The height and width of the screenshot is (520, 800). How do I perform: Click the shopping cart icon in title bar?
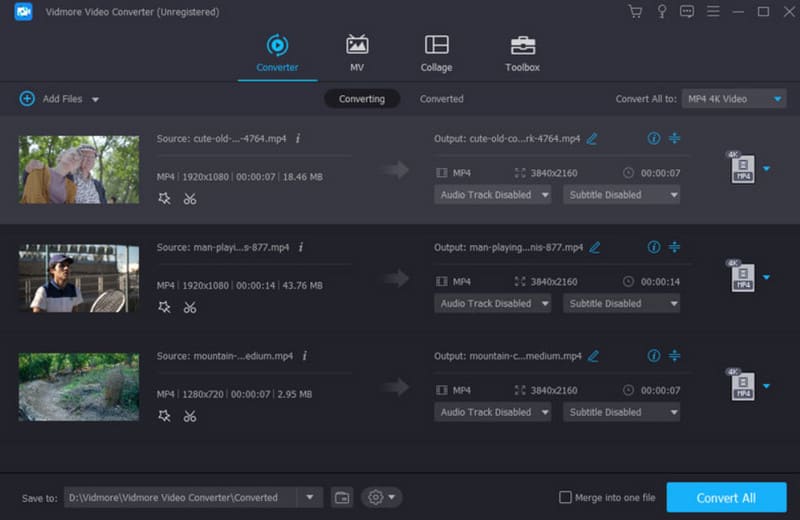click(x=635, y=12)
